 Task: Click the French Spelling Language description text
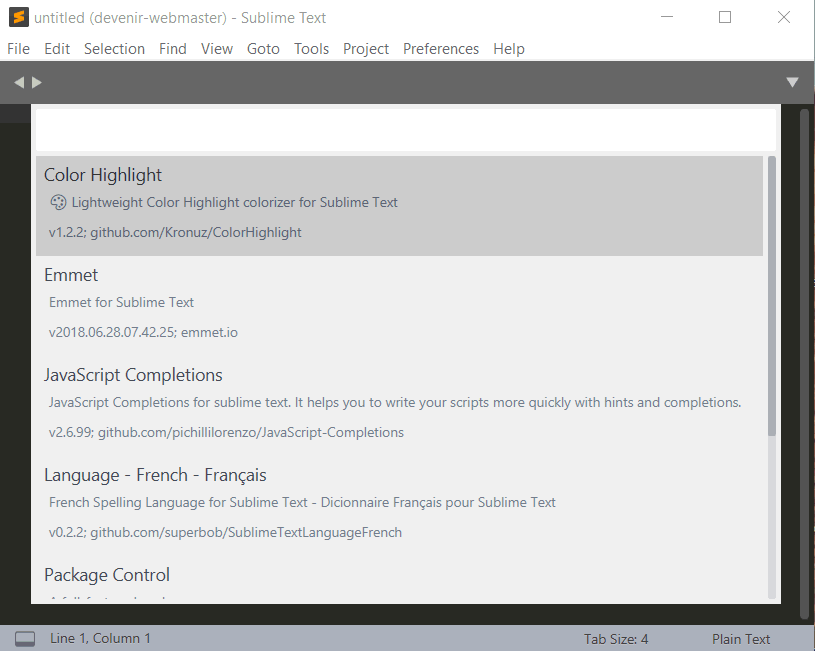click(302, 503)
